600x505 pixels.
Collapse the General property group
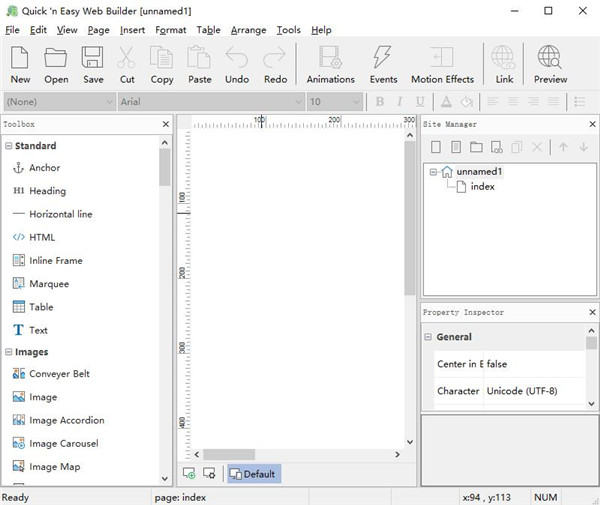[428, 338]
